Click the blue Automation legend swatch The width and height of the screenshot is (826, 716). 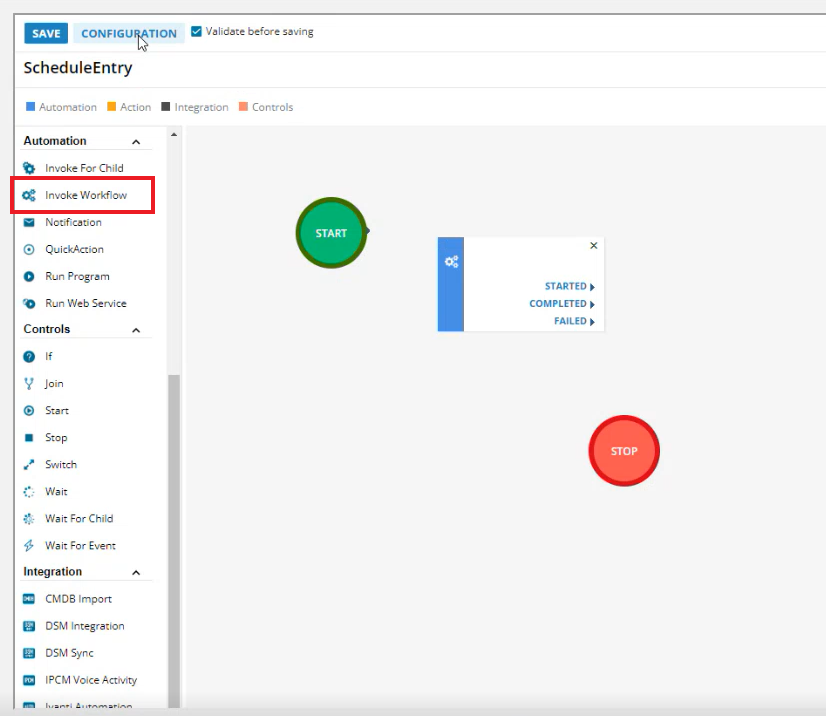tap(31, 107)
